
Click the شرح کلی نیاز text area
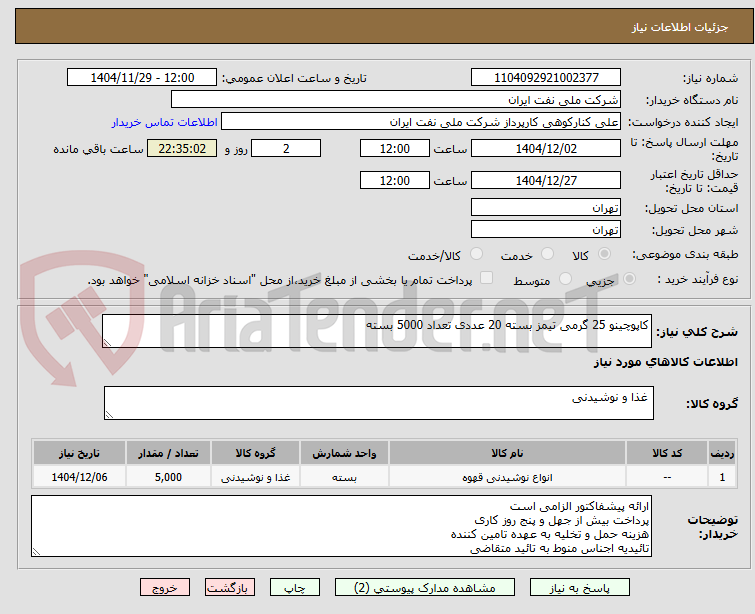377,331
